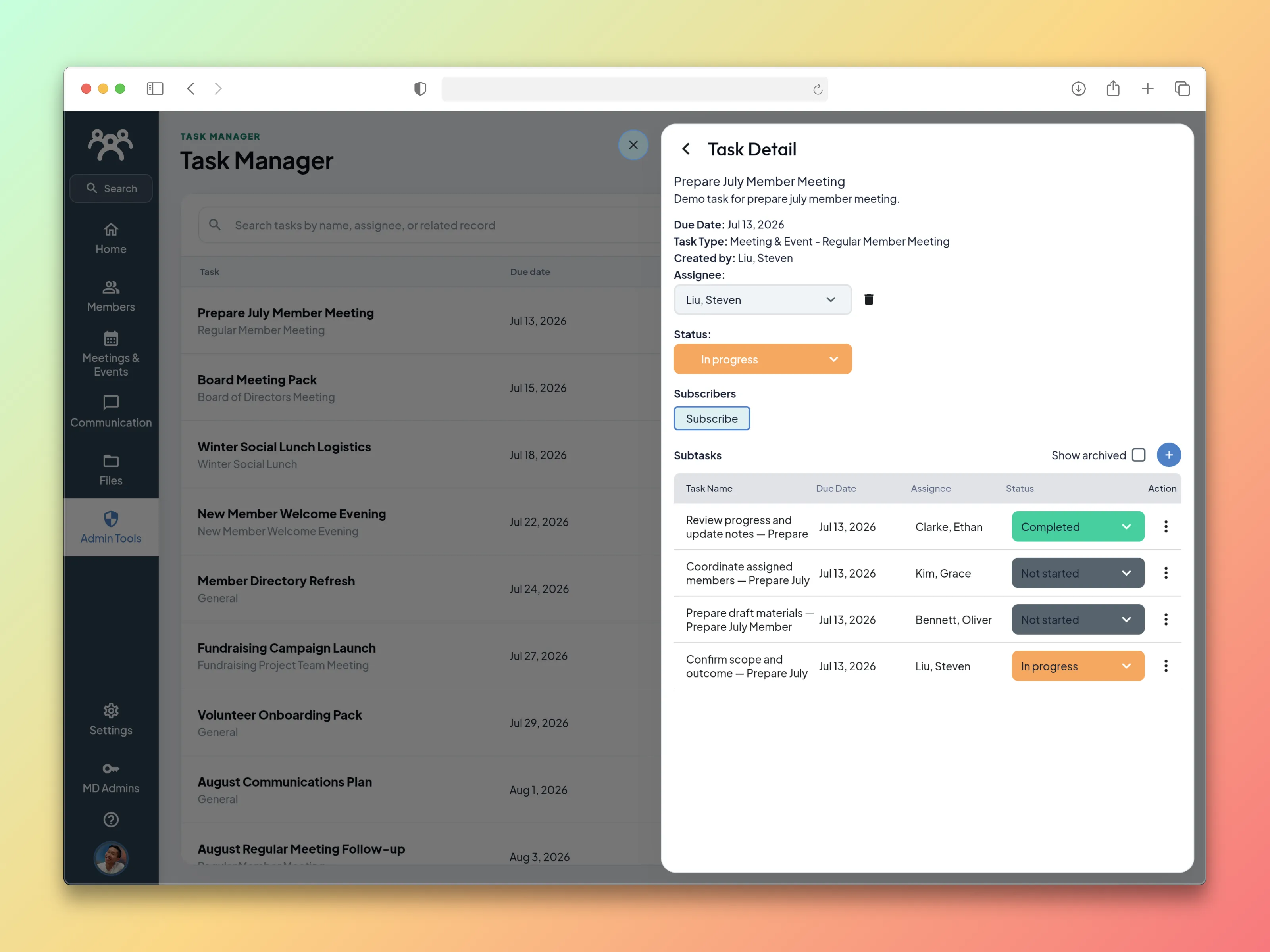Viewport: 1270px width, 952px height.
Task: Click Clarke, Ethan assignee cell
Action: [x=949, y=527]
